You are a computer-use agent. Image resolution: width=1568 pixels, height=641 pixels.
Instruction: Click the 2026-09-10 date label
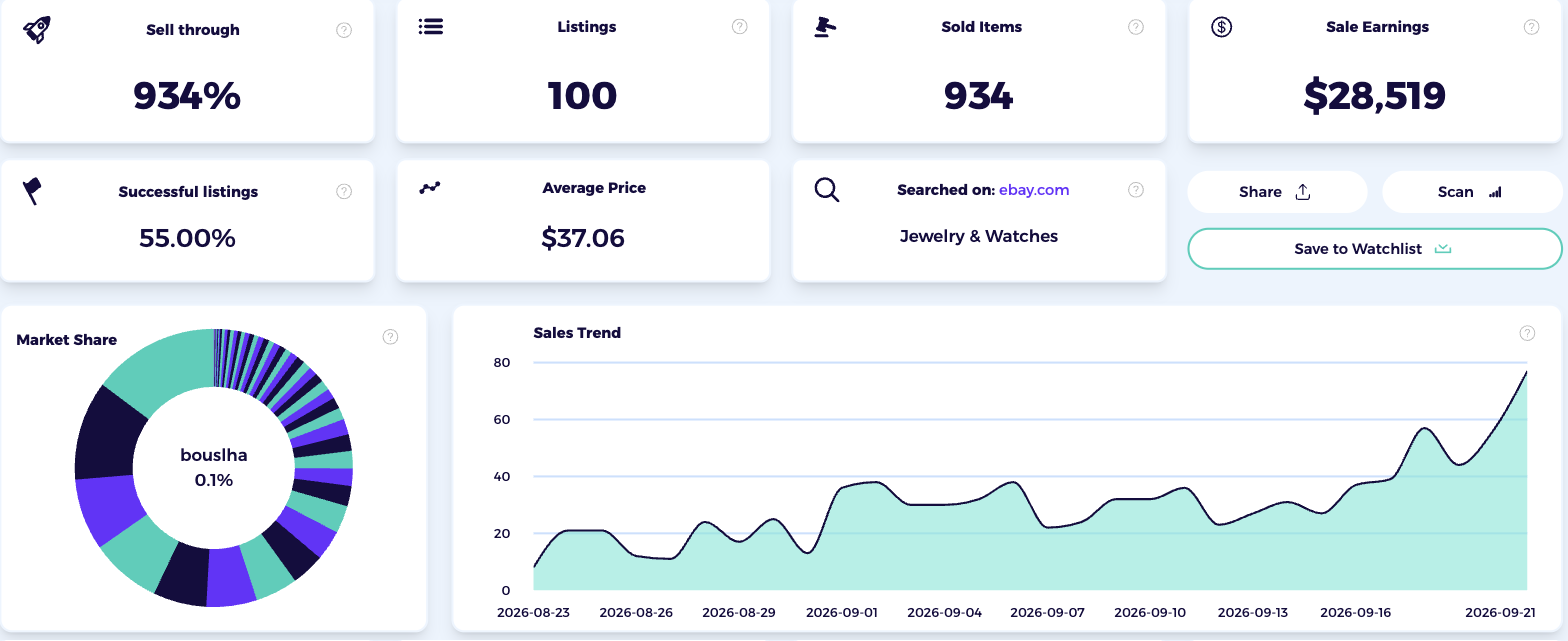(x=1150, y=612)
